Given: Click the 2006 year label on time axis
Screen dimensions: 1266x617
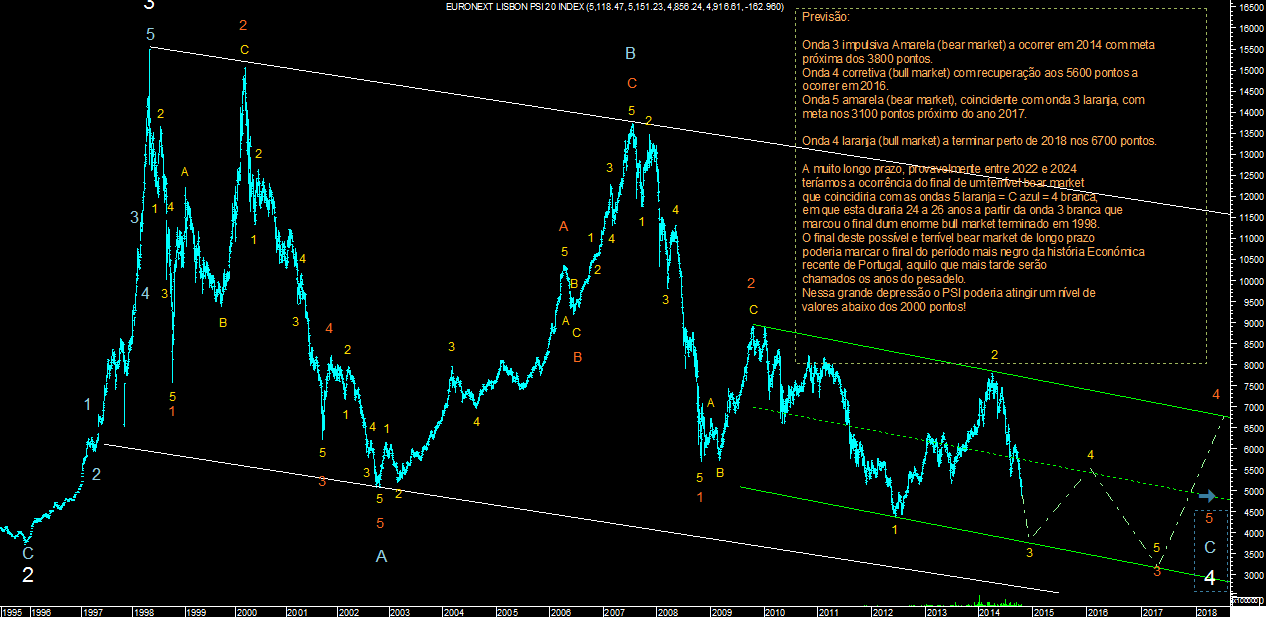Looking at the screenshot, I should tap(560, 610).
